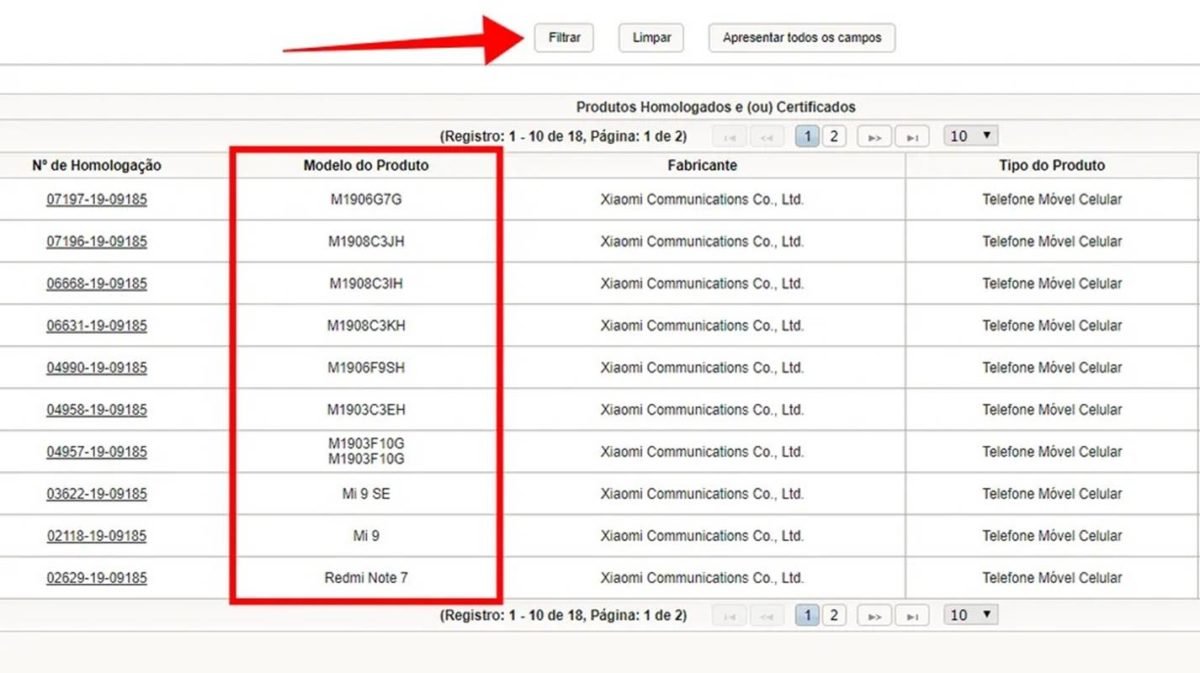This screenshot has width=1200, height=673.
Task: Click the Modelo do Produto column header
Action: click(366, 165)
